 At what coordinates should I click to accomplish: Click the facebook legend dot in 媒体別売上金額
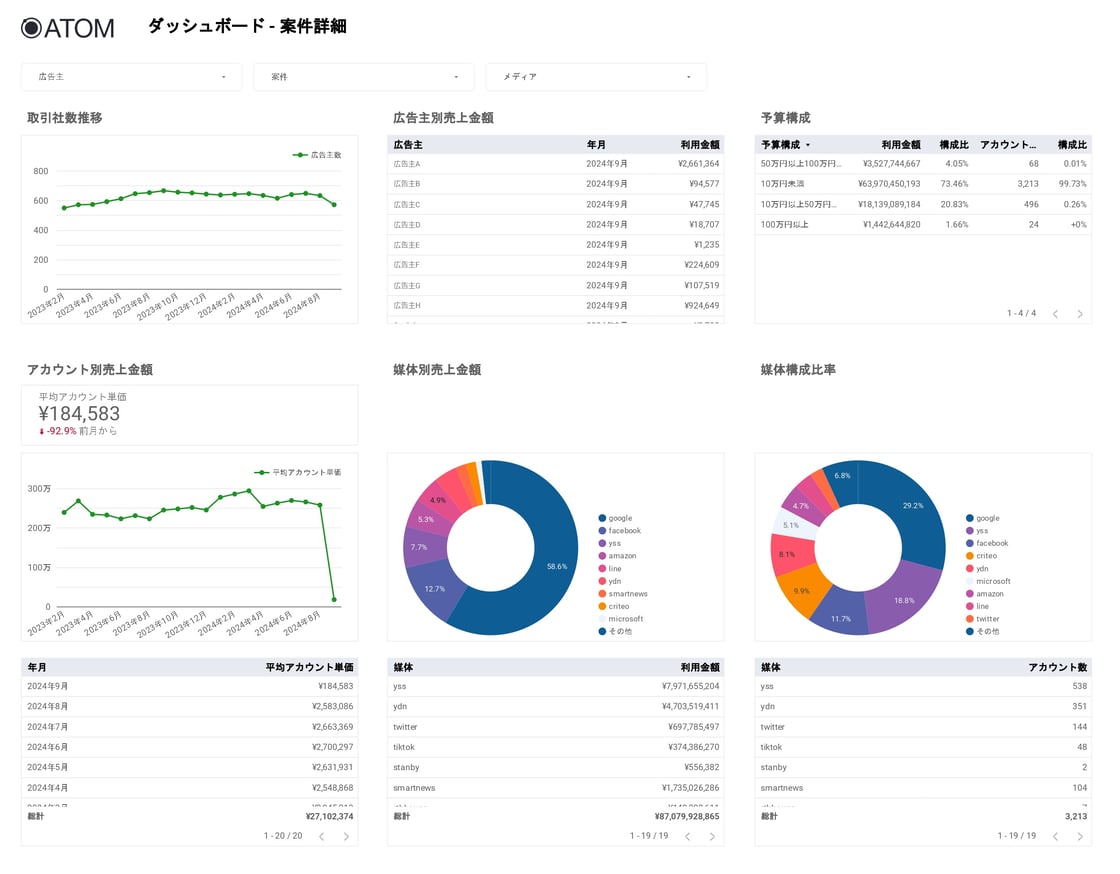601,531
